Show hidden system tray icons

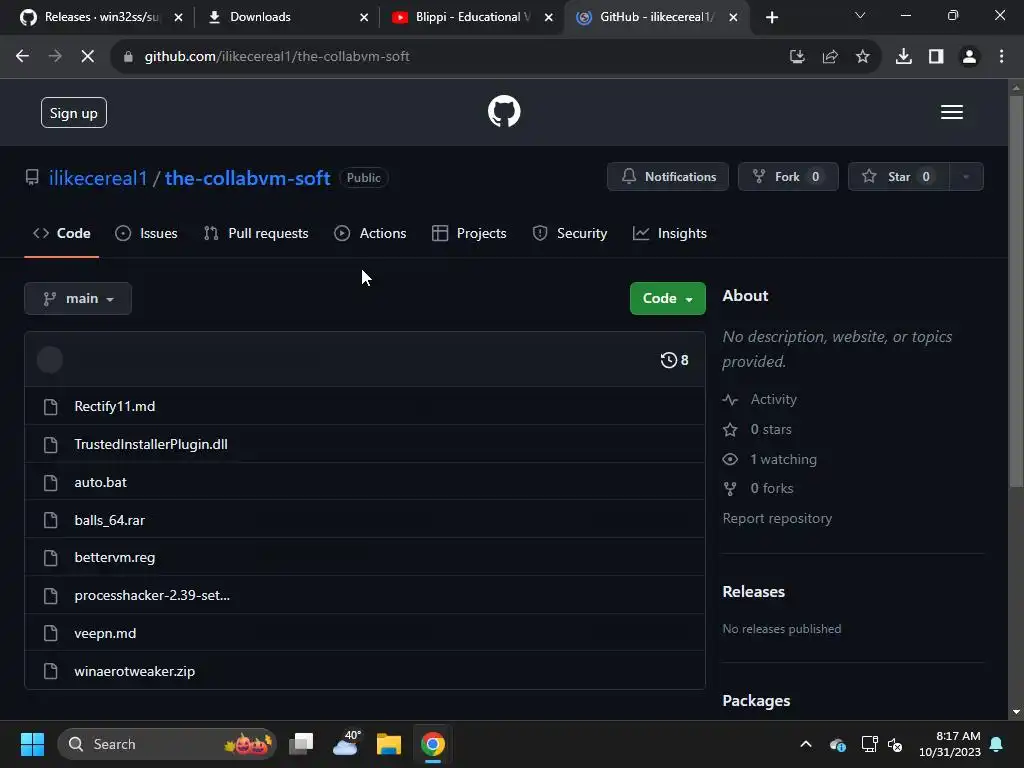click(806, 744)
